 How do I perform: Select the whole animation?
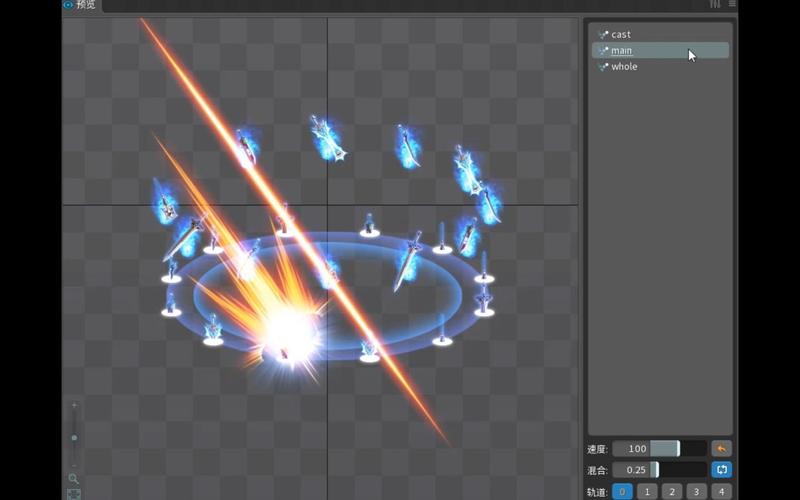[624, 67]
